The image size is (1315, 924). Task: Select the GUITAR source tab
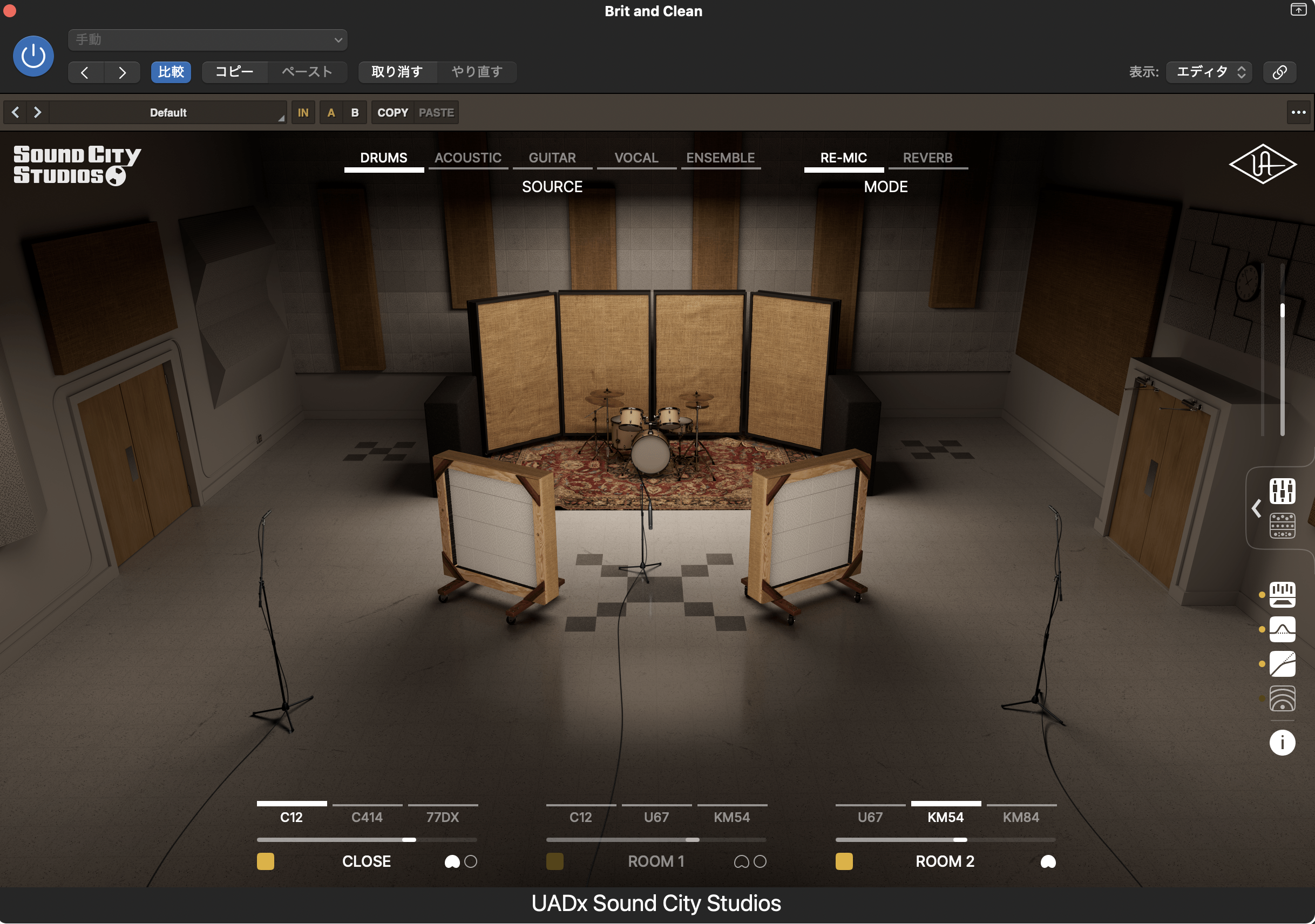(x=552, y=158)
